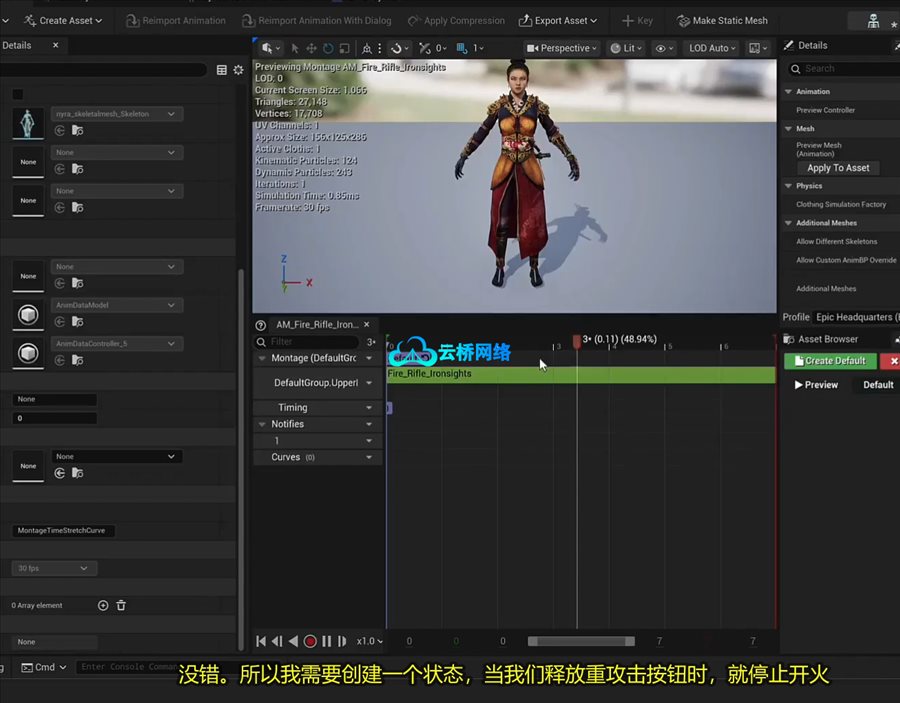Click the Apply To Asset button

(838, 168)
